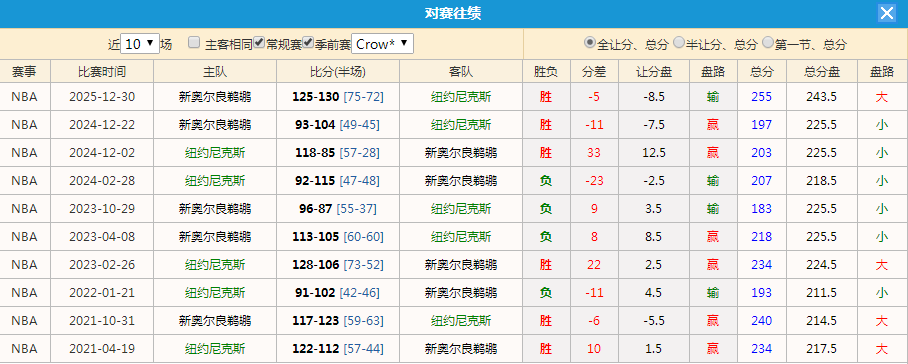Select the 全让分、总分 radio option

coord(590,42)
